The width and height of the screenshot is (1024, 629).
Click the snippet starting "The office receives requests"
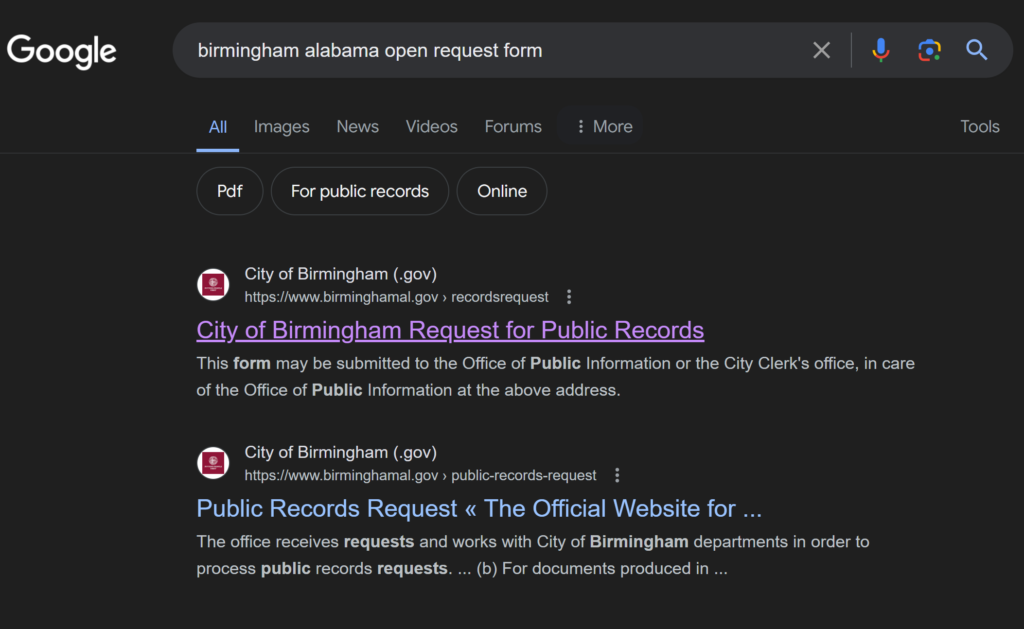pos(533,555)
